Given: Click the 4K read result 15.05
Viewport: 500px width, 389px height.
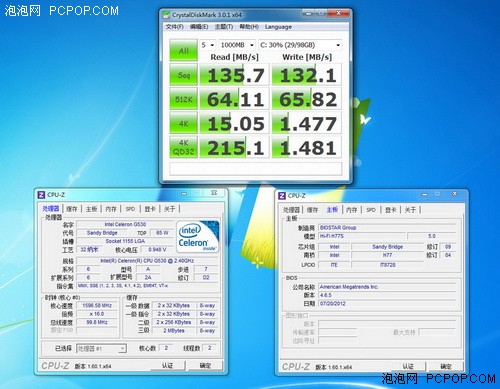Looking at the screenshot, I should (234, 123).
